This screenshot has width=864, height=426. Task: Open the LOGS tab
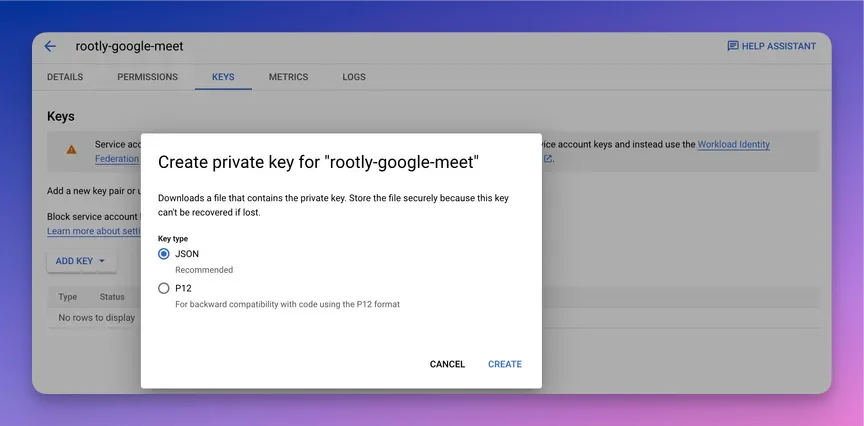(x=354, y=77)
